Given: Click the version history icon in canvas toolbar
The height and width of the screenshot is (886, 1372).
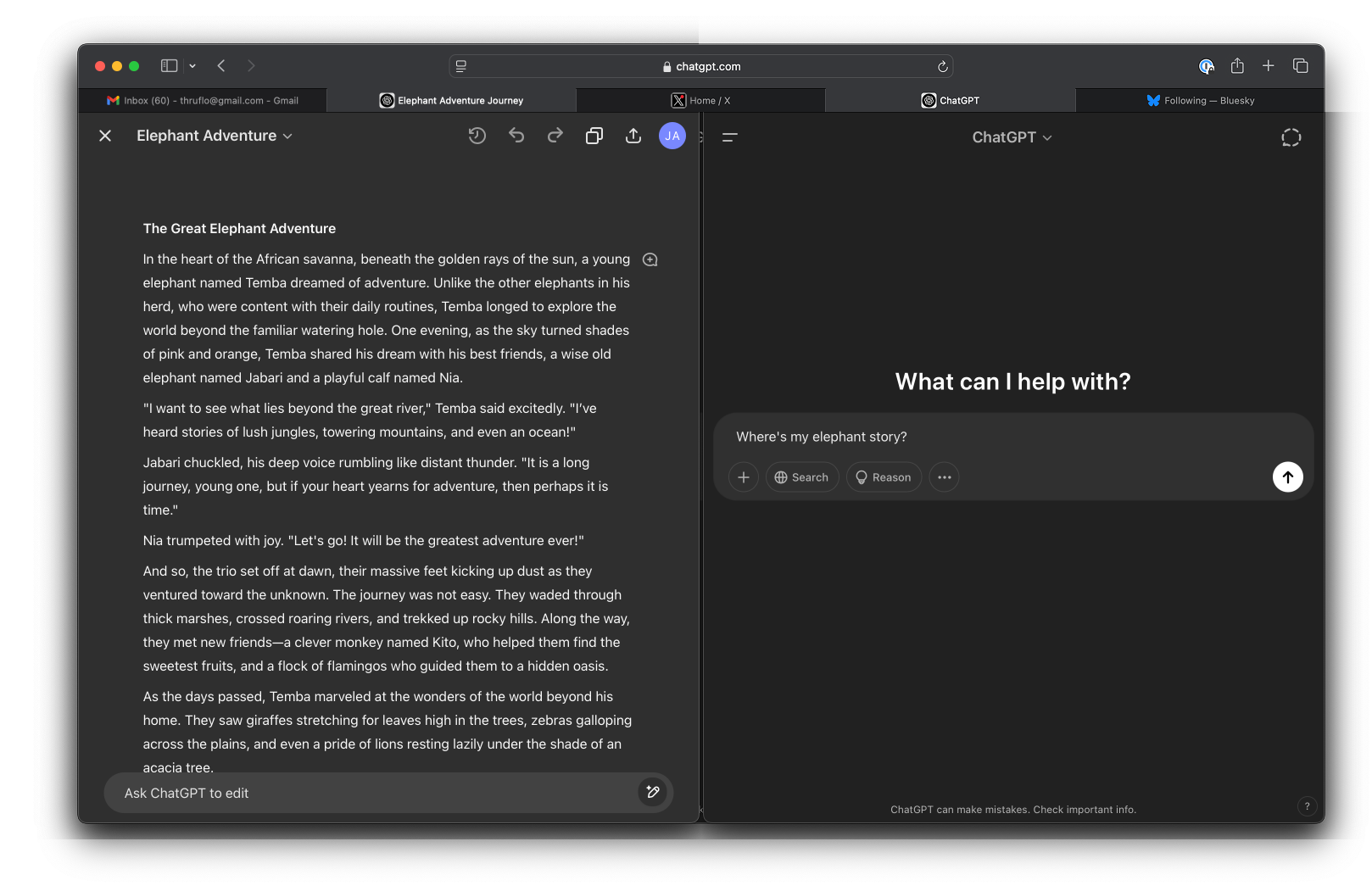Looking at the screenshot, I should click(477, 136).
